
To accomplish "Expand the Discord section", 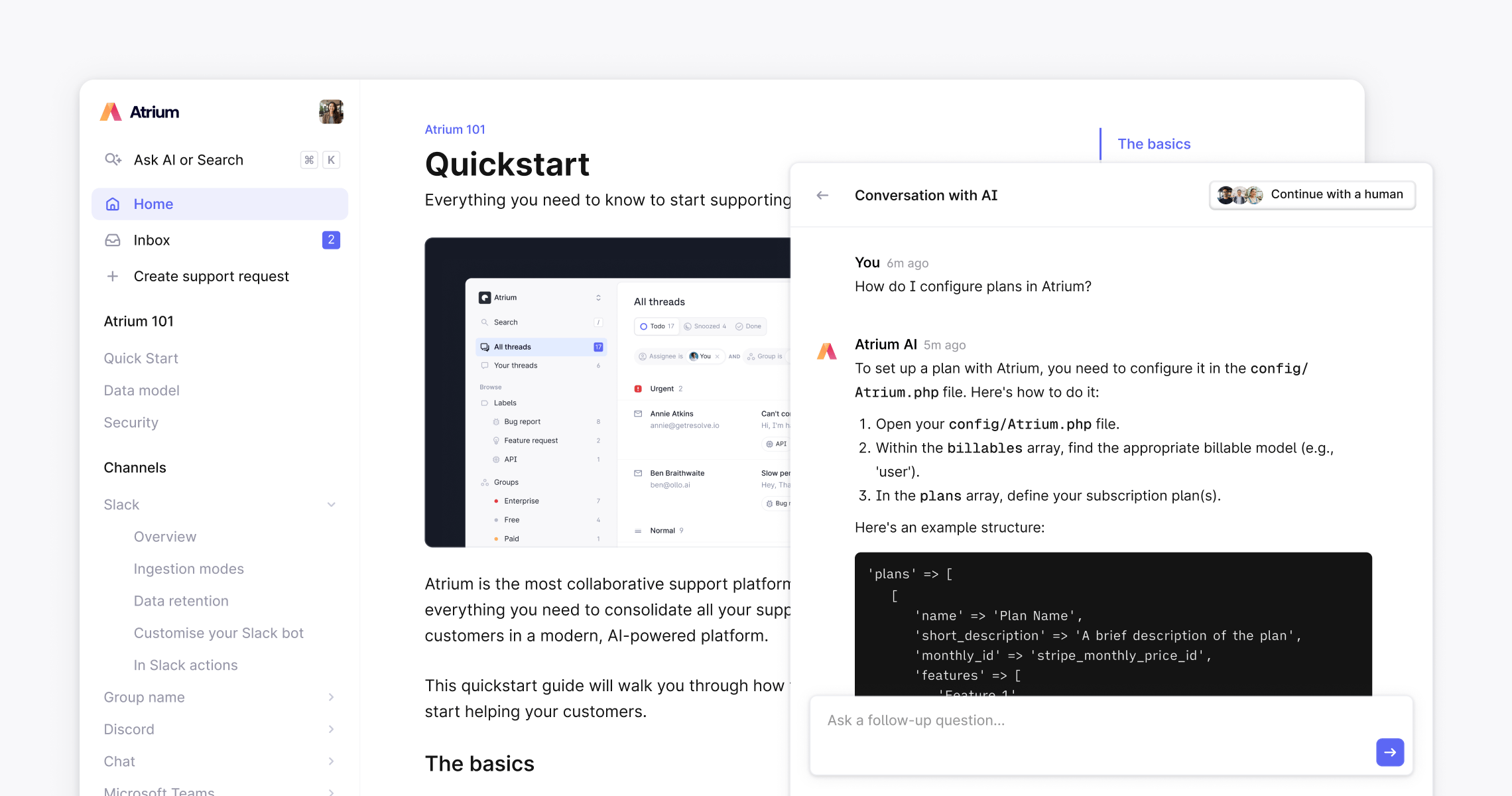I will click(331, 729).
